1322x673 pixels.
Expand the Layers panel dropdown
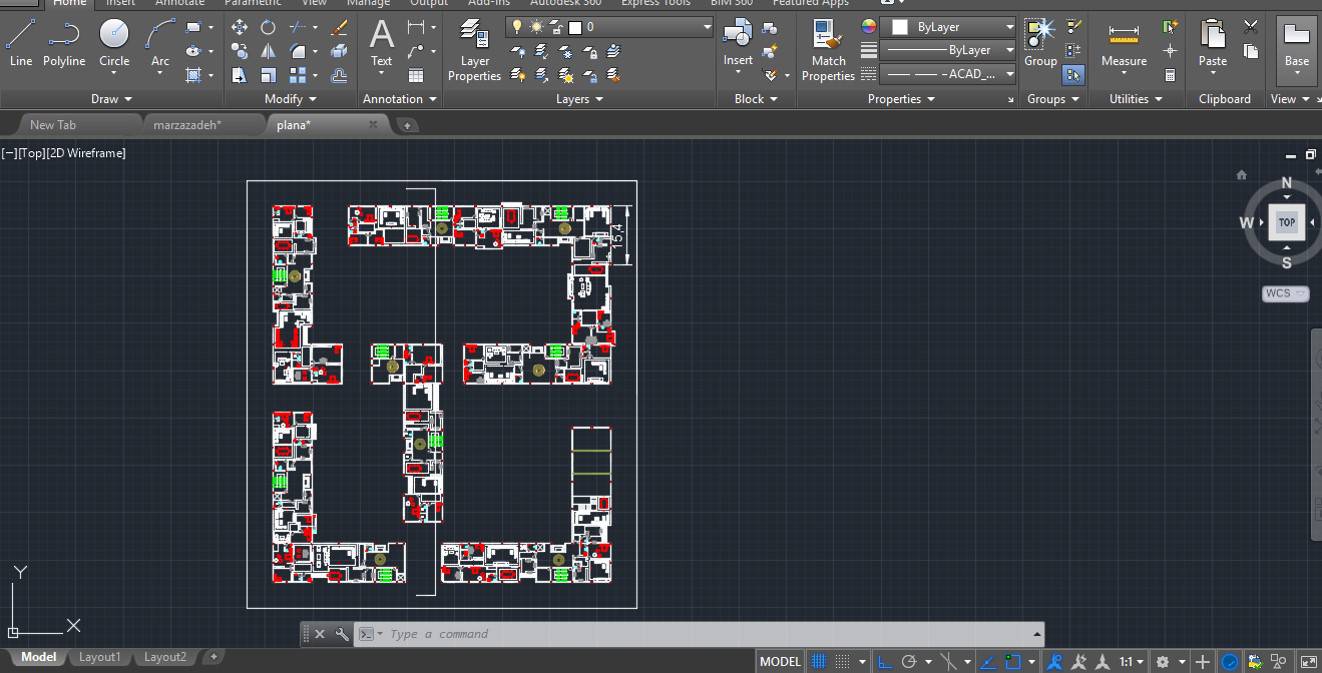580,99
